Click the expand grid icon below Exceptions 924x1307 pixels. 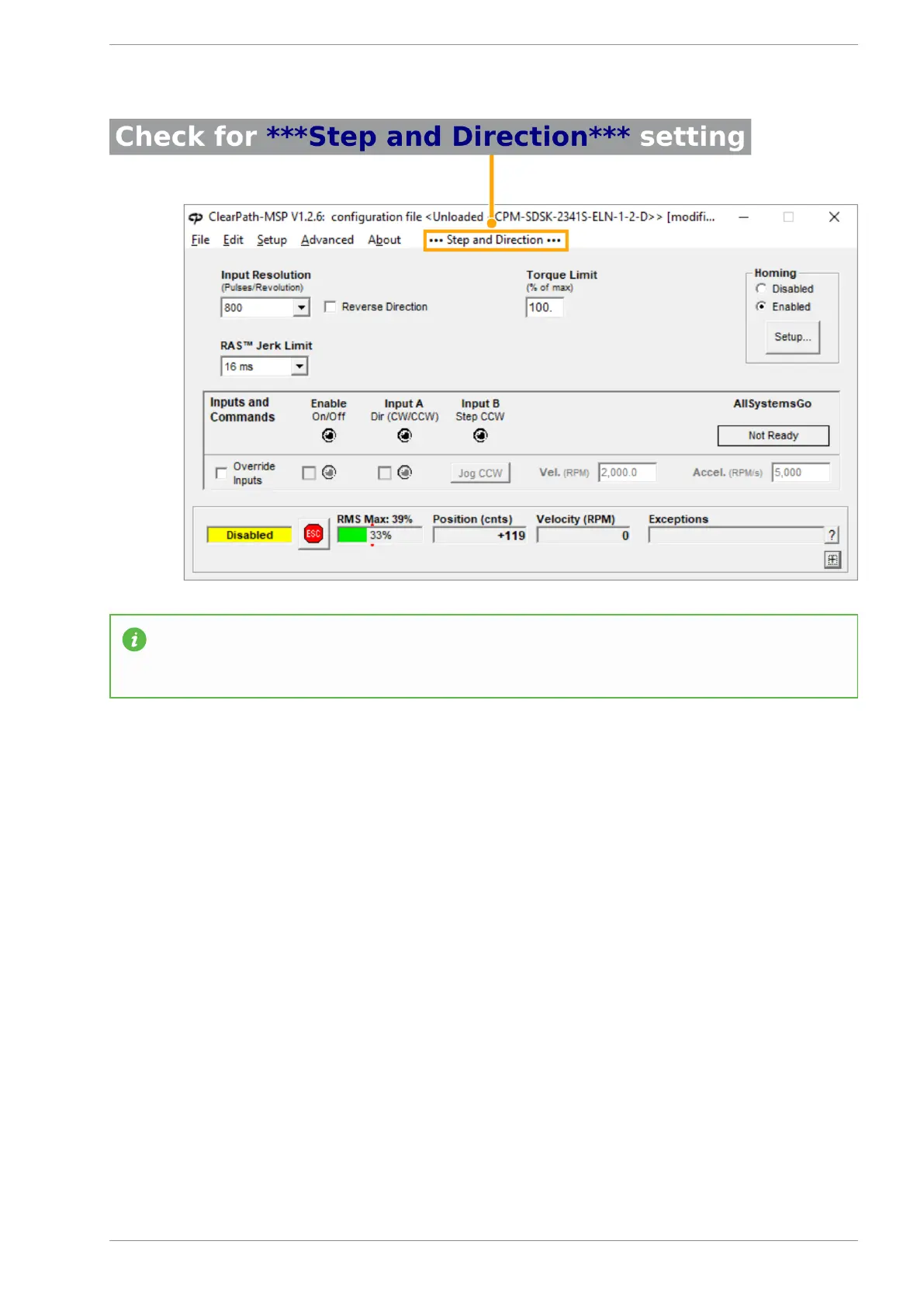point(832,560)
